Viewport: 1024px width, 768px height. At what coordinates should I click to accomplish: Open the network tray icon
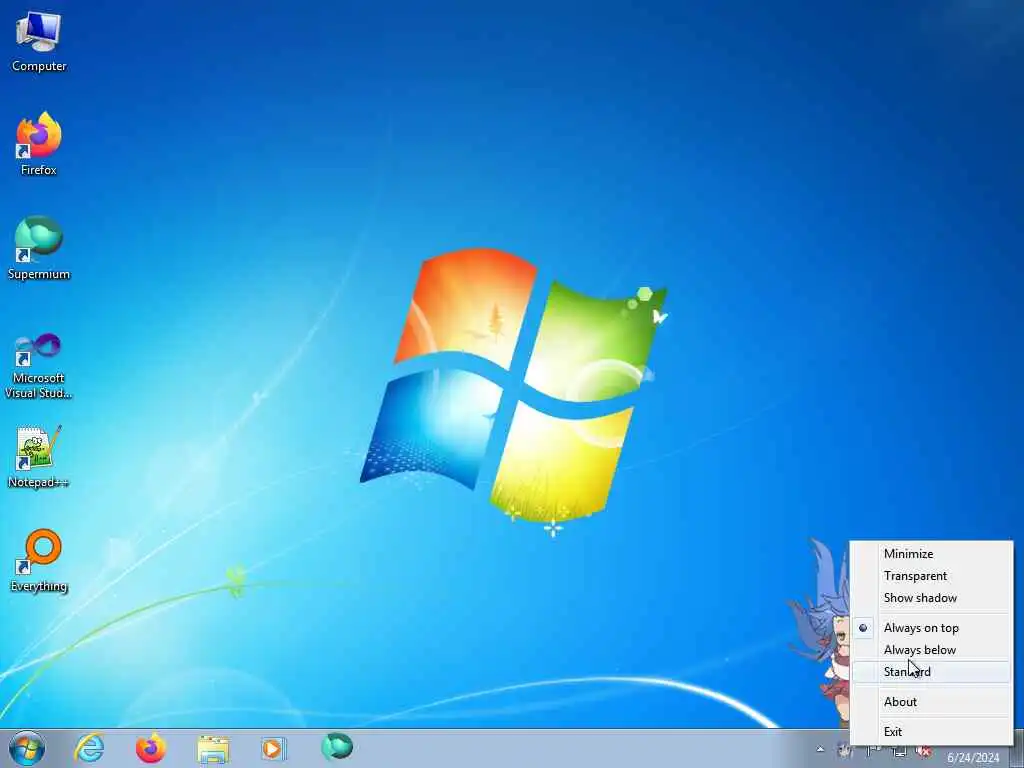899,751
